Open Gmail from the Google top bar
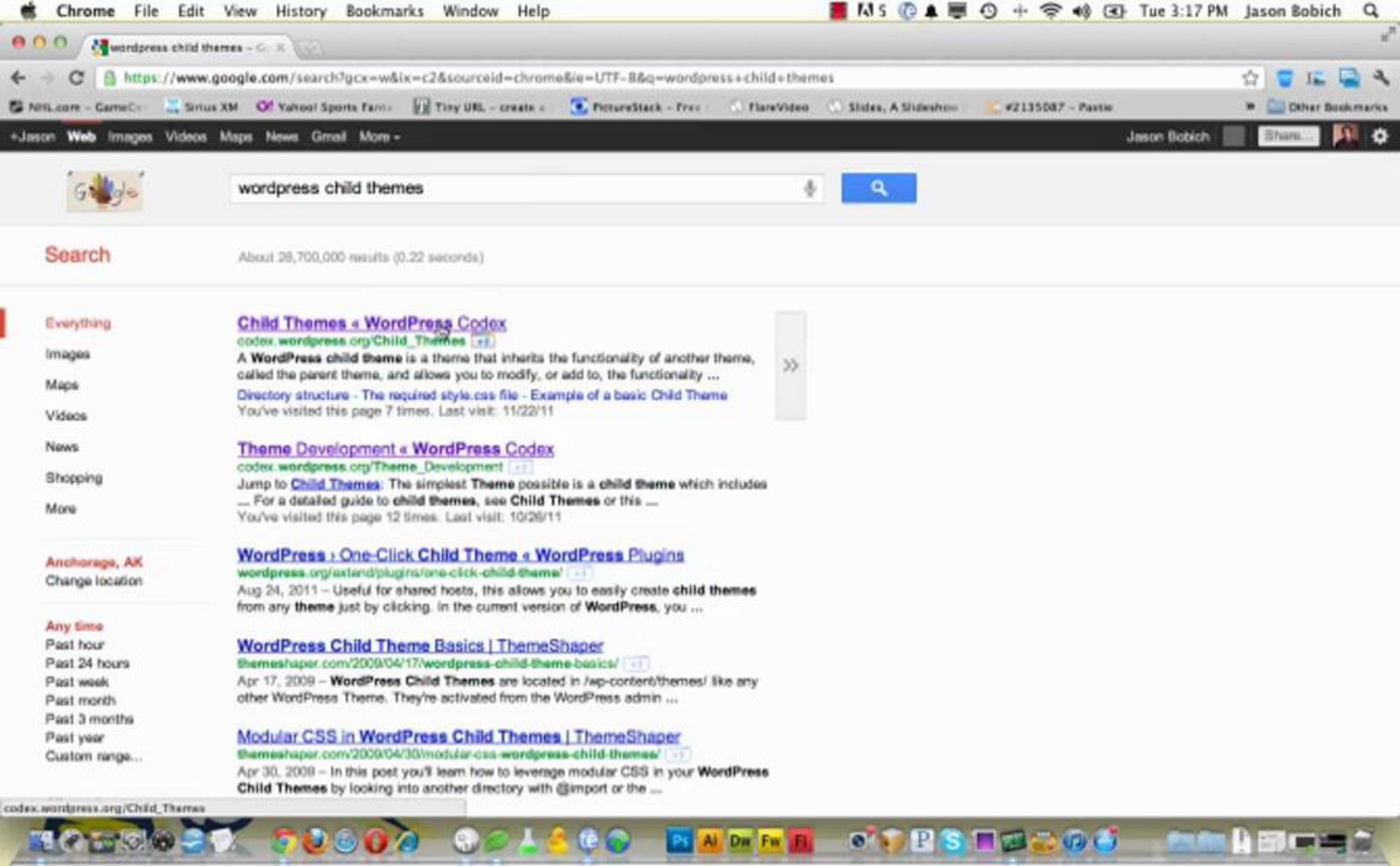Viewport: 1400px width, 866px height. (328, 137)
